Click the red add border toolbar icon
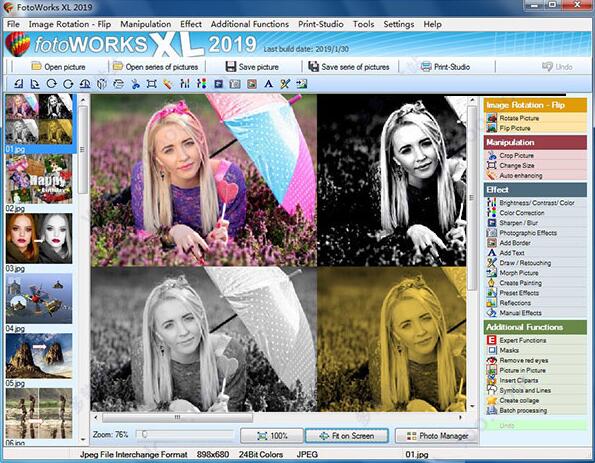The height and width of the screenshot is (463, 595). (252, 83)
